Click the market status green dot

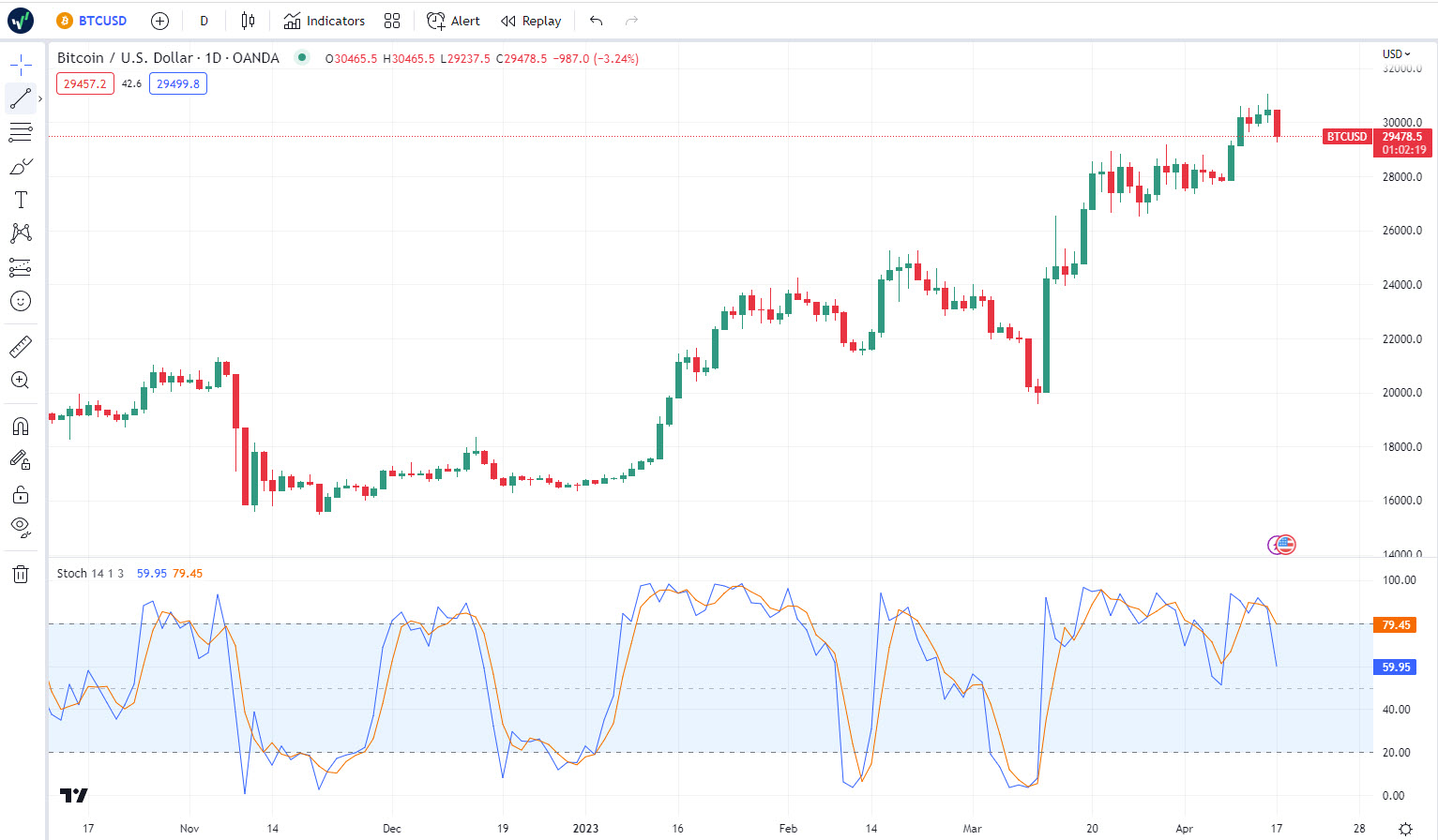pyautogui.click(x=301, y=57)
